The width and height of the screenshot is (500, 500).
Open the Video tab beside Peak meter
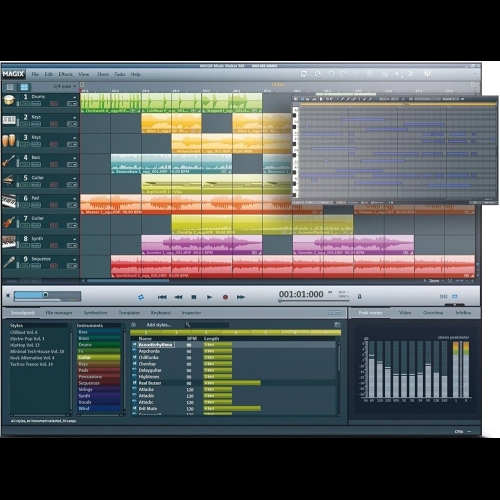click(405, 313)
